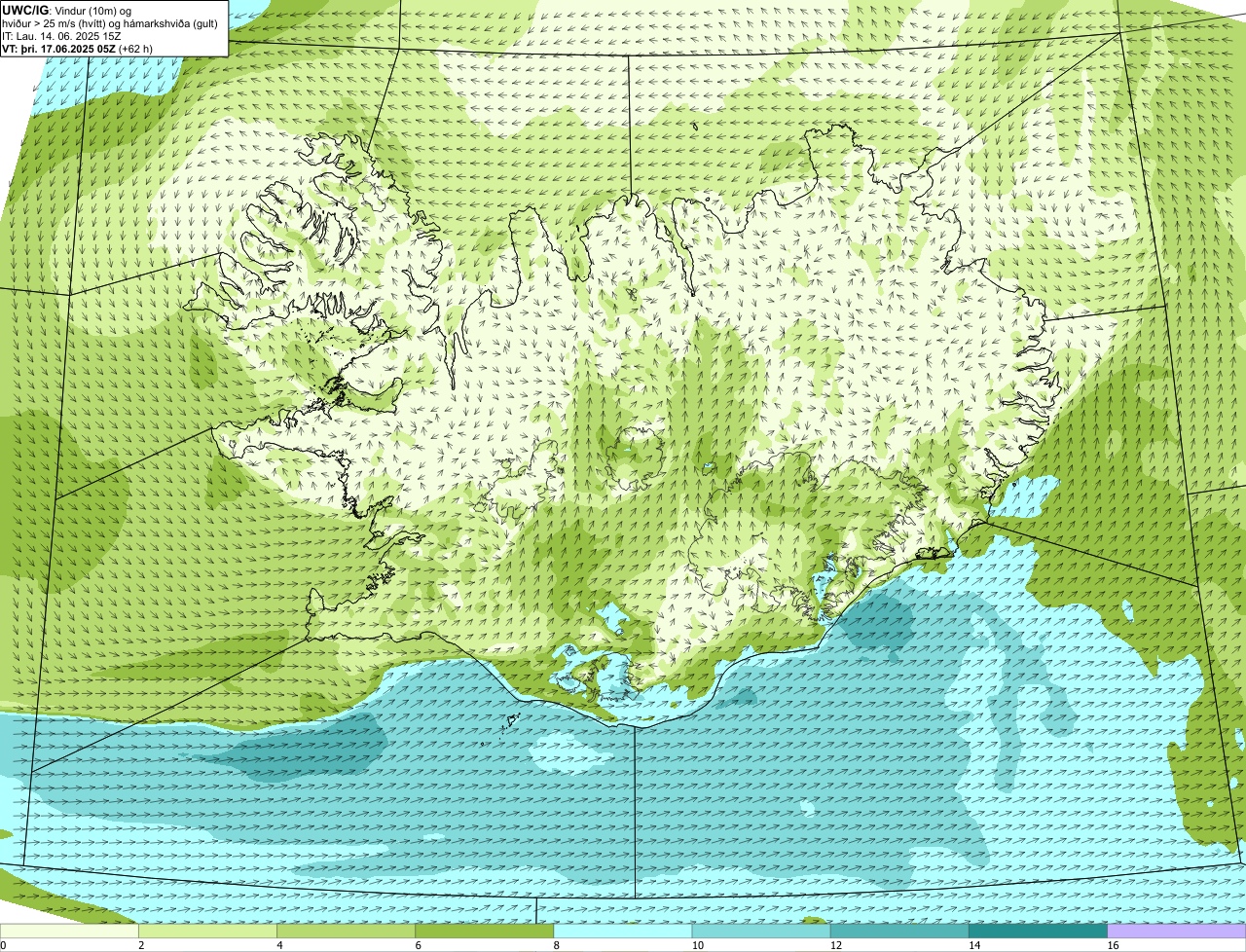Click the 'UWC/IG: Vindur (10m) og' title line
The width and height of the screenshot is (1246, 952).
tap(67, 10)
